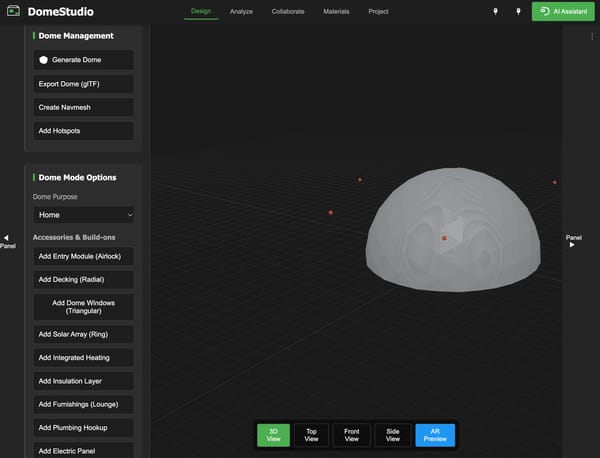Click the microphone icon nearest the Project tab

point(495,11)
